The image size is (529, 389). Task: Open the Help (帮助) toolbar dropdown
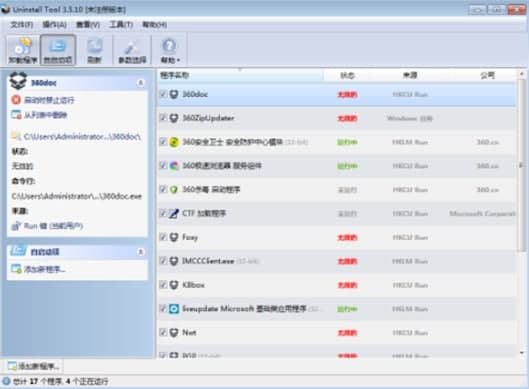click(x=170, y=50)
